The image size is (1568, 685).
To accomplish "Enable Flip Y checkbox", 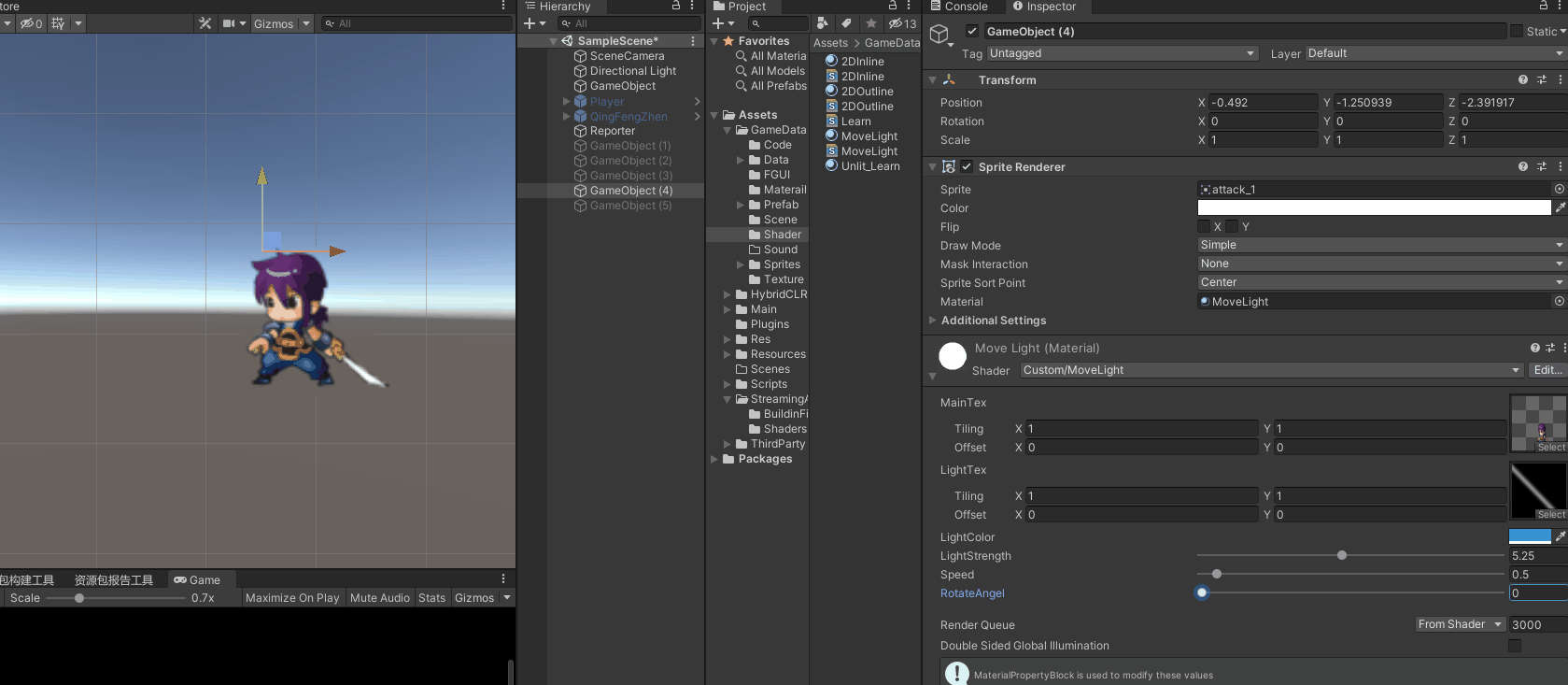I will coord(1232,226).
